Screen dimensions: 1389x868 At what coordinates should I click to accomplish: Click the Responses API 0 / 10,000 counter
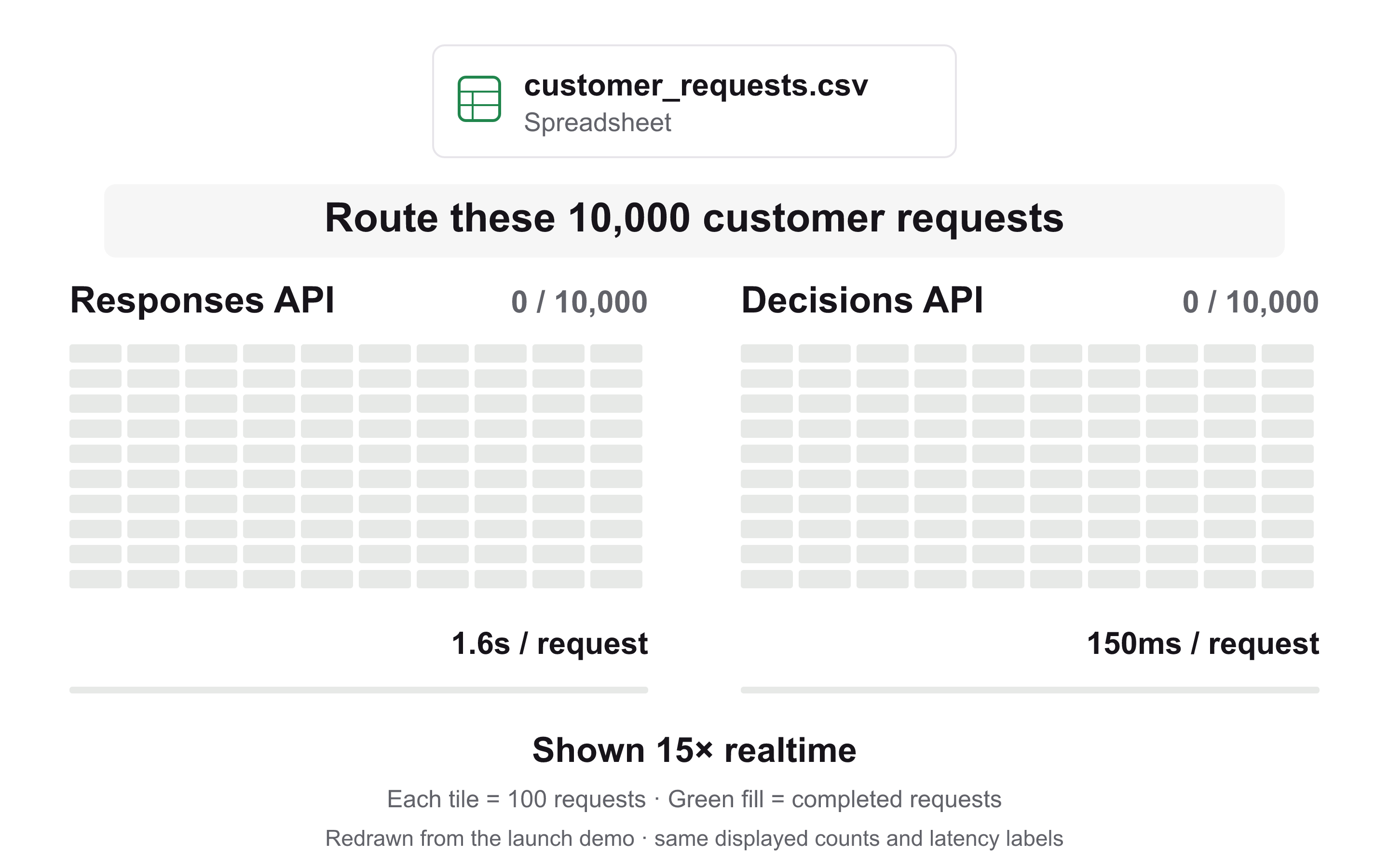[579, 302]
